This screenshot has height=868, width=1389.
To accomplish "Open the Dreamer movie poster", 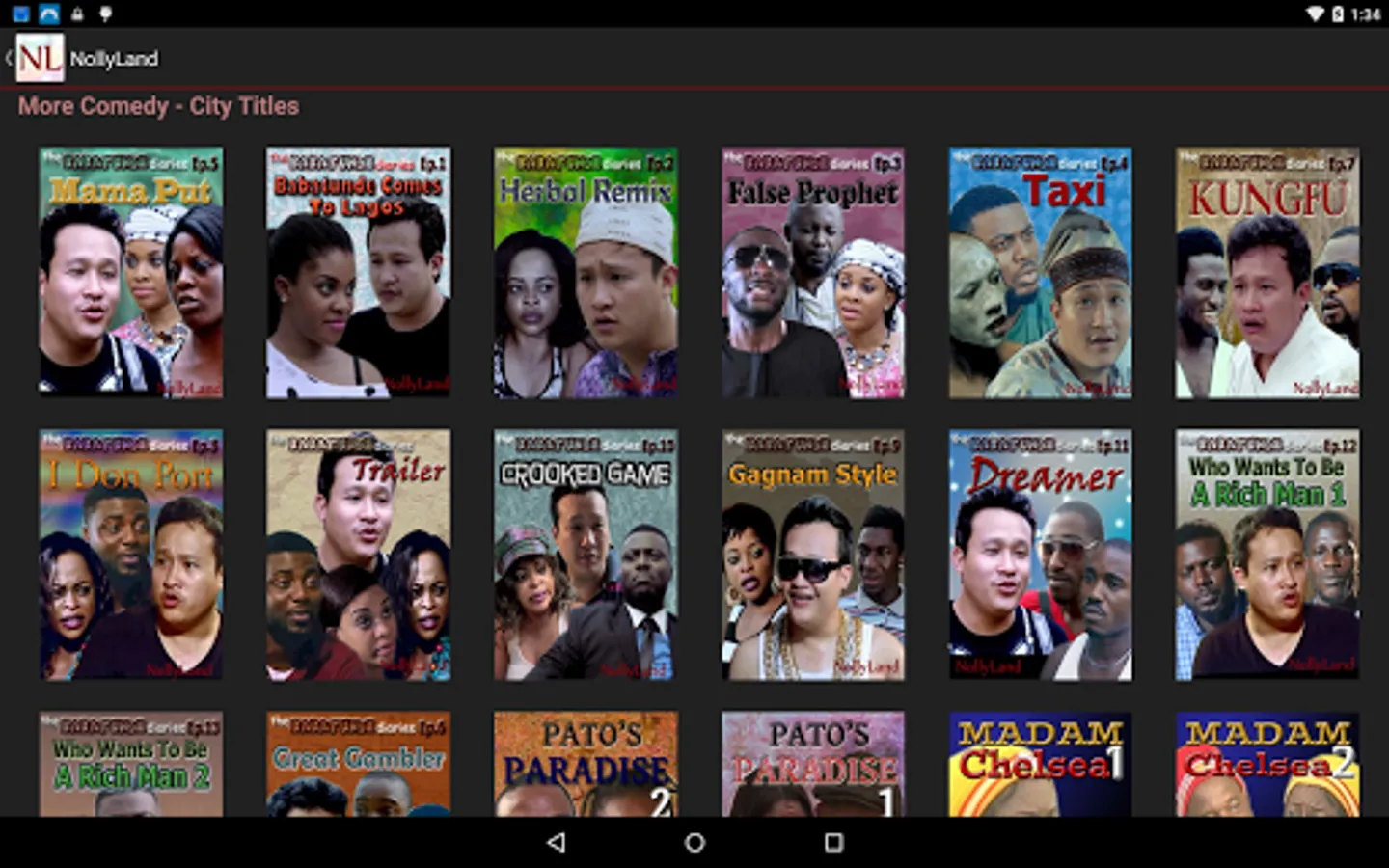I will tap(1041, 555).
